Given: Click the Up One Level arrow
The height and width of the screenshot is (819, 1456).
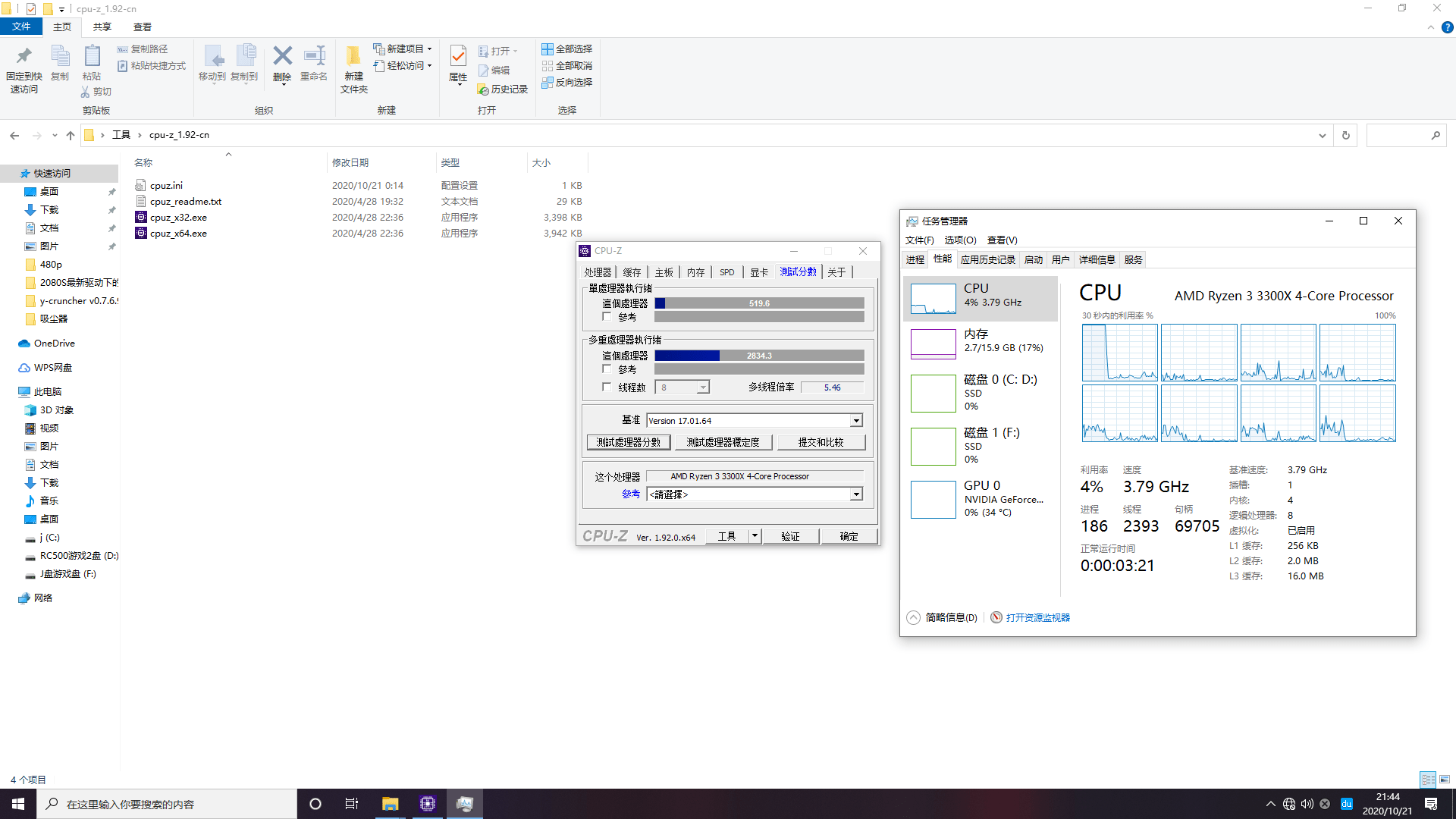Looking at the screenshot, I should (x=71, y=136).
